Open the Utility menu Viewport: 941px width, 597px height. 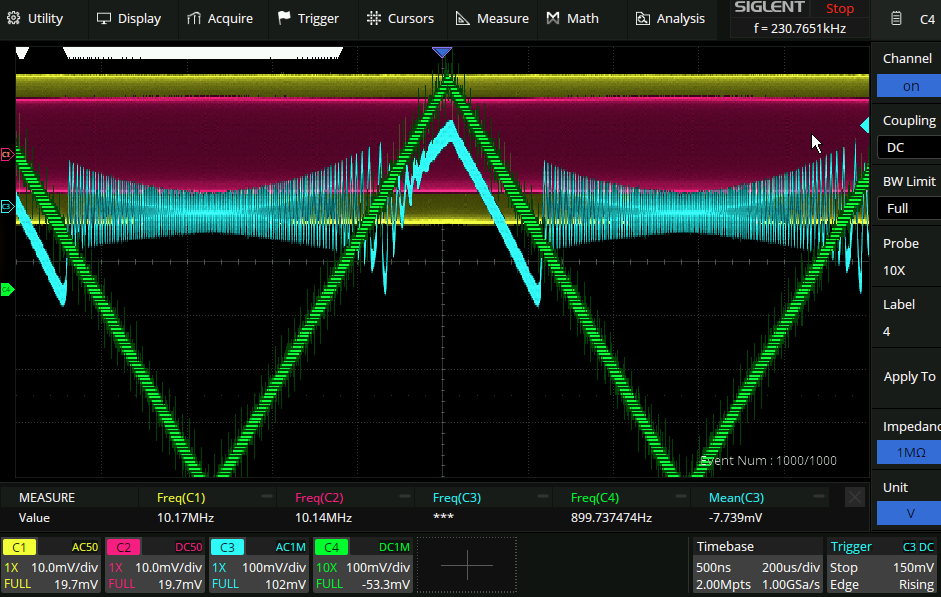click(36, 18)
